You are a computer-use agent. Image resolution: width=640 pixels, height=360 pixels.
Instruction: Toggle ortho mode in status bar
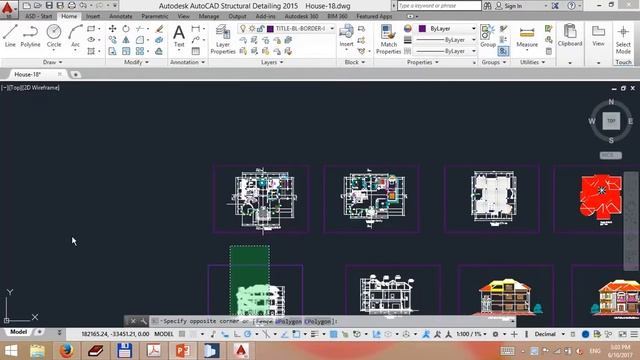237,334
